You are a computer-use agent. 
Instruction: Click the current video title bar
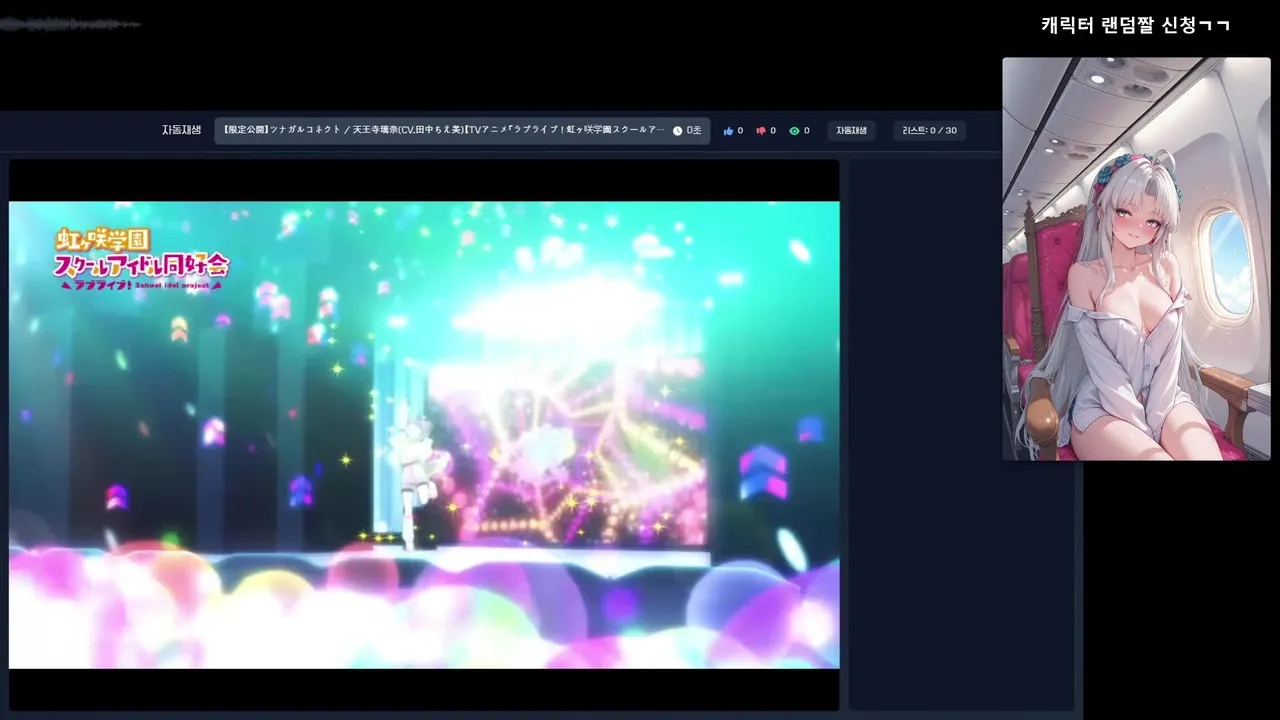coord(462,131)
